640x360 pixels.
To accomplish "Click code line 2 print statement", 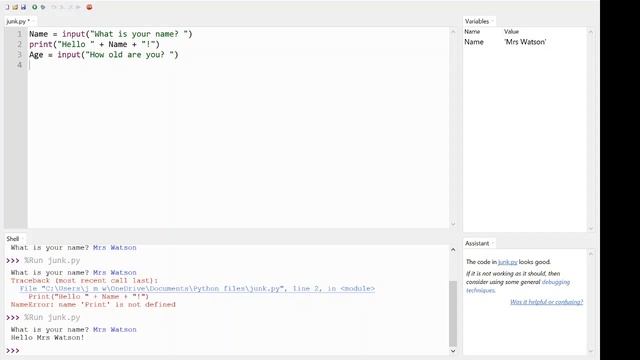I will click(x=94, y=44).
